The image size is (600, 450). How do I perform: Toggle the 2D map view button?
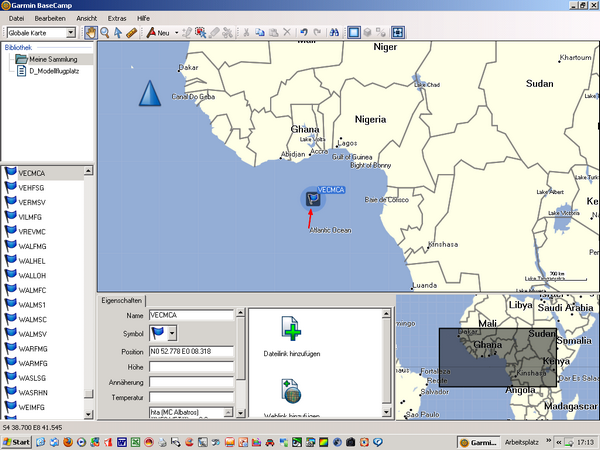(354, 33)
